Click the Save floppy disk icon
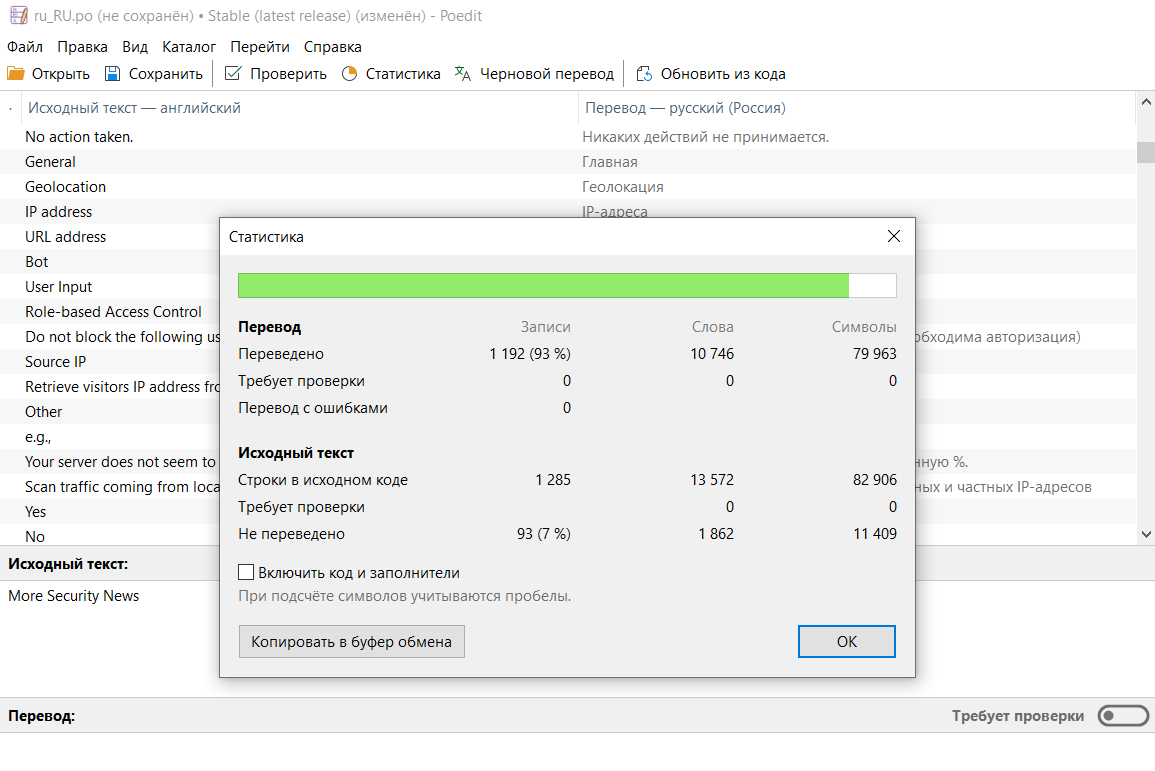This screenshot has height=771, width=1155. click(112, 74)
